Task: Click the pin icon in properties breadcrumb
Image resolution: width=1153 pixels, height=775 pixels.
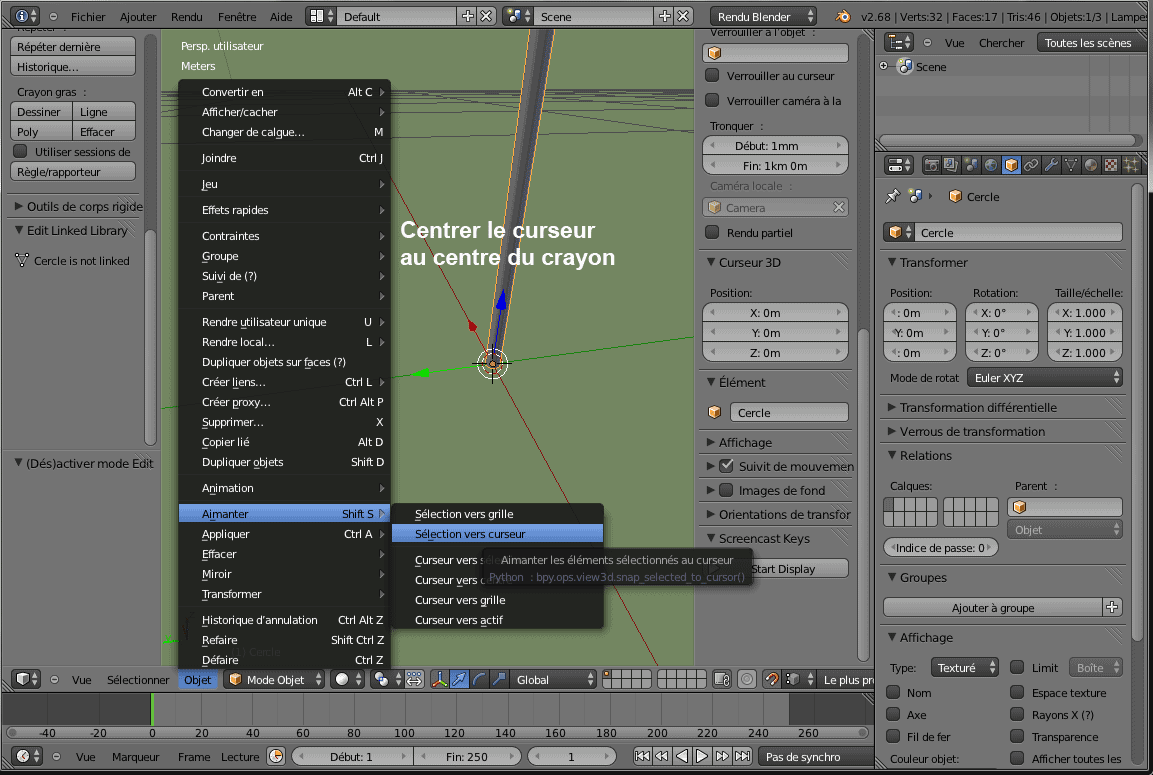Action: [893, 196]
